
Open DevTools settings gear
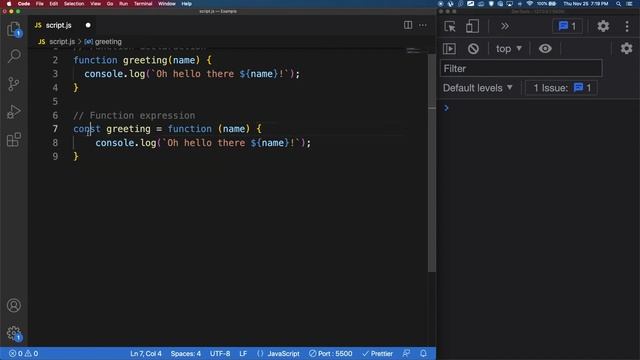[603, 26]
